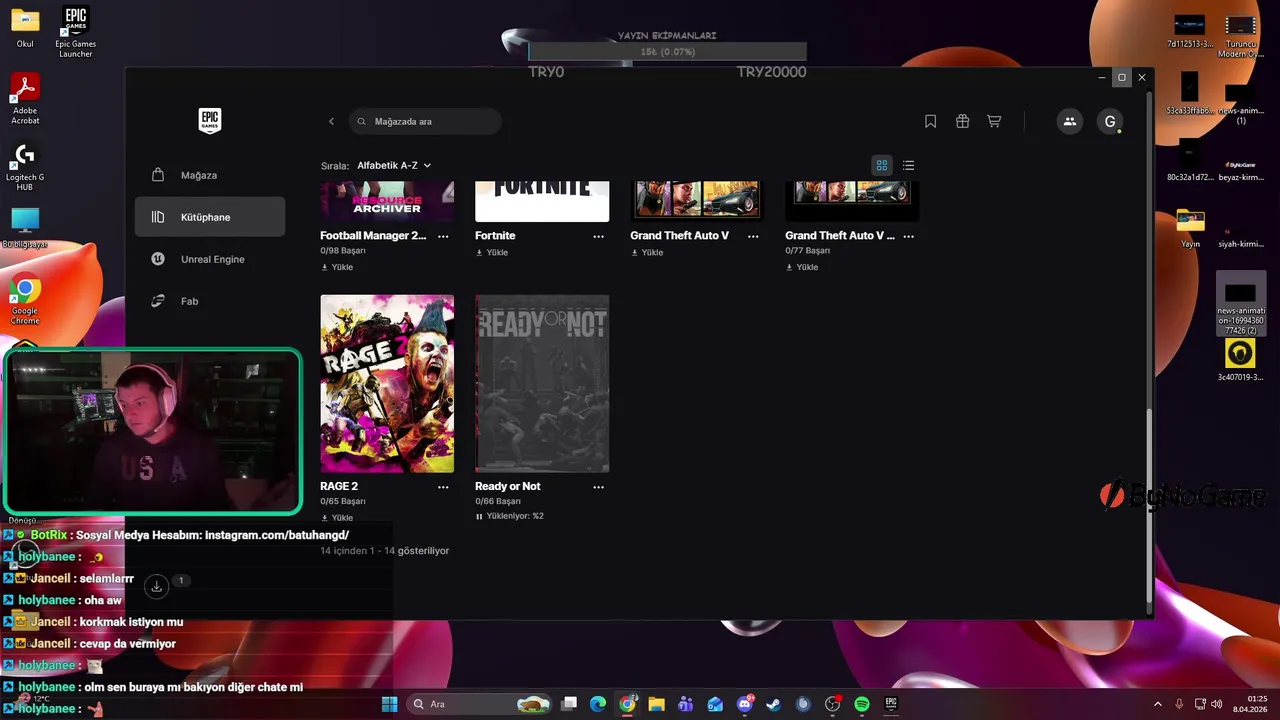Screen dimensions: 1280x720
Task: Open options for Grand Theft Auto V with 0/77 Başarı
Action: pyautogui.click(x=909, y=236)
